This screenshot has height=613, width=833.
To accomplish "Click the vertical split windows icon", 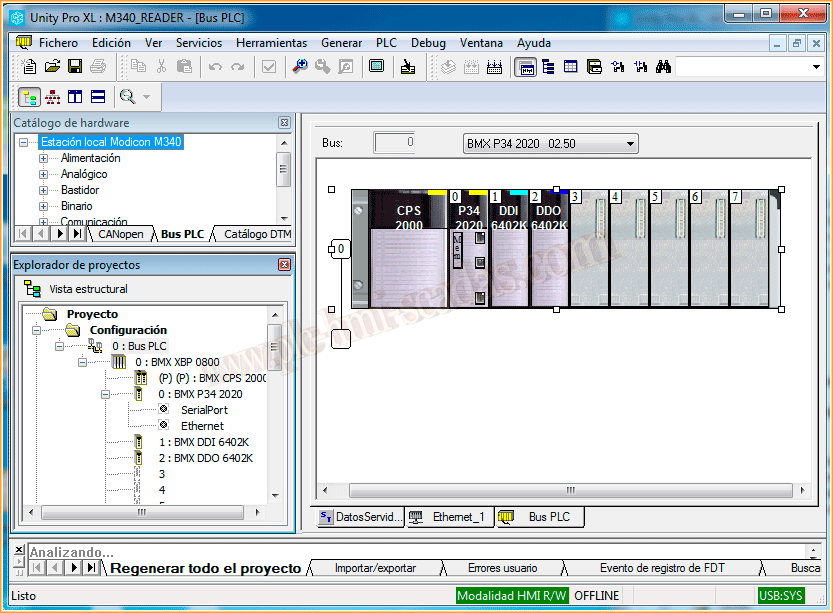I will coord(75,96).
